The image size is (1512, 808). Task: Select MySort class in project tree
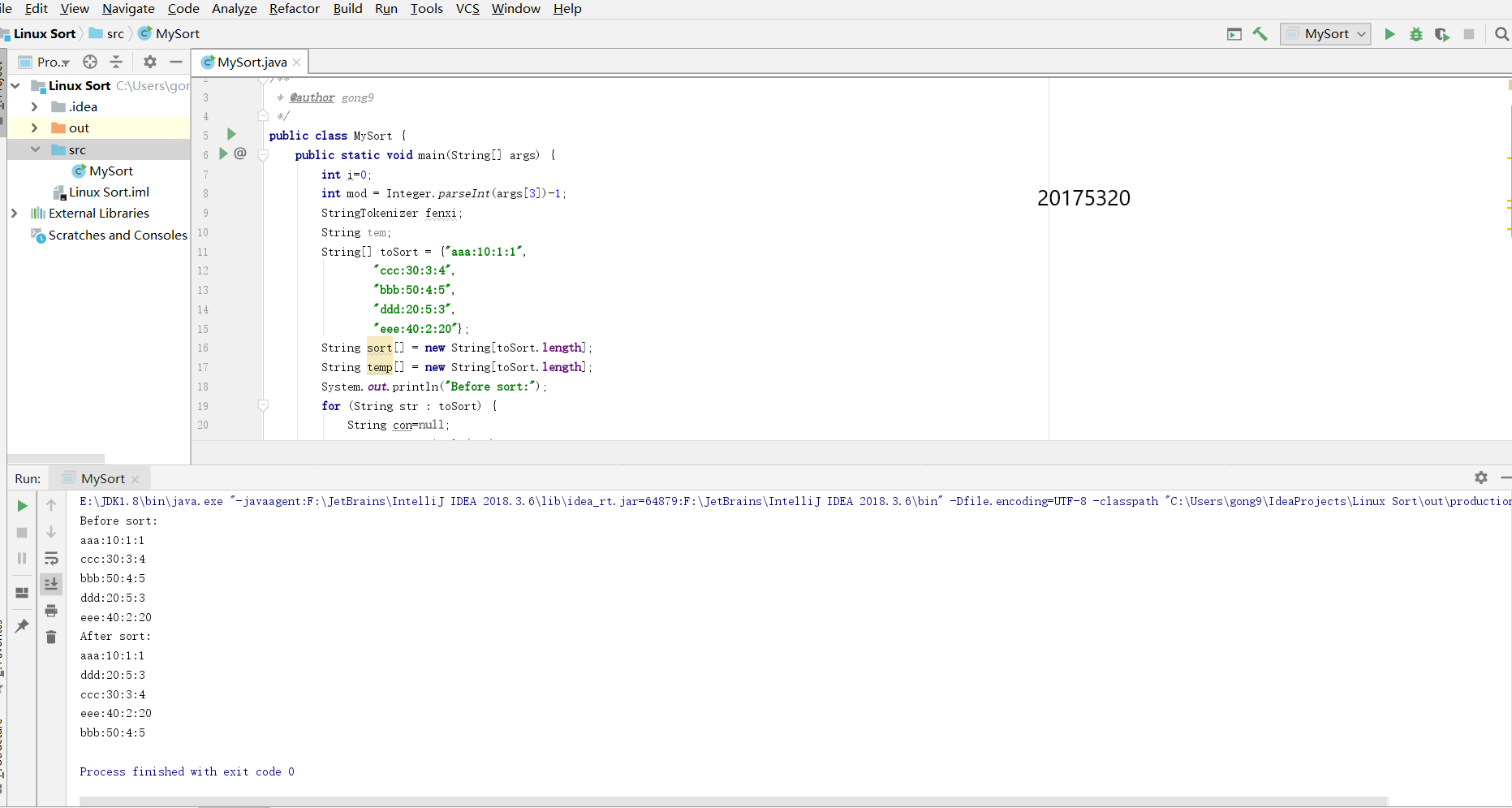(x=102, y=171)
